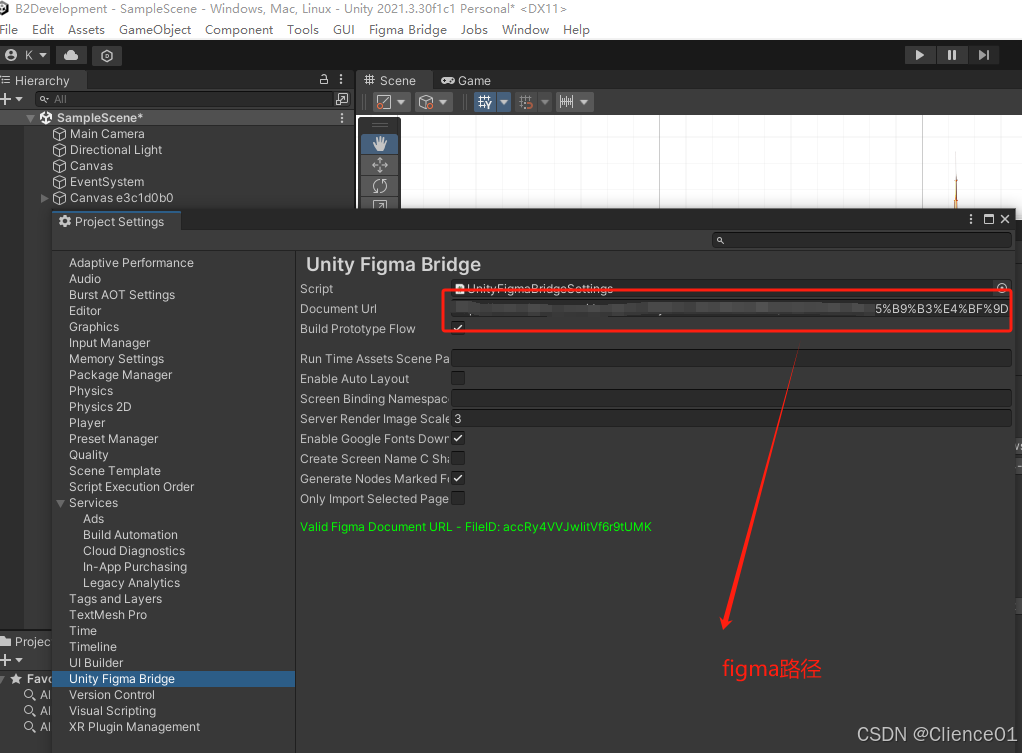Toggle the grid visibility icon in Scene view
1022x753 pixels.
[x=485, y=101]
